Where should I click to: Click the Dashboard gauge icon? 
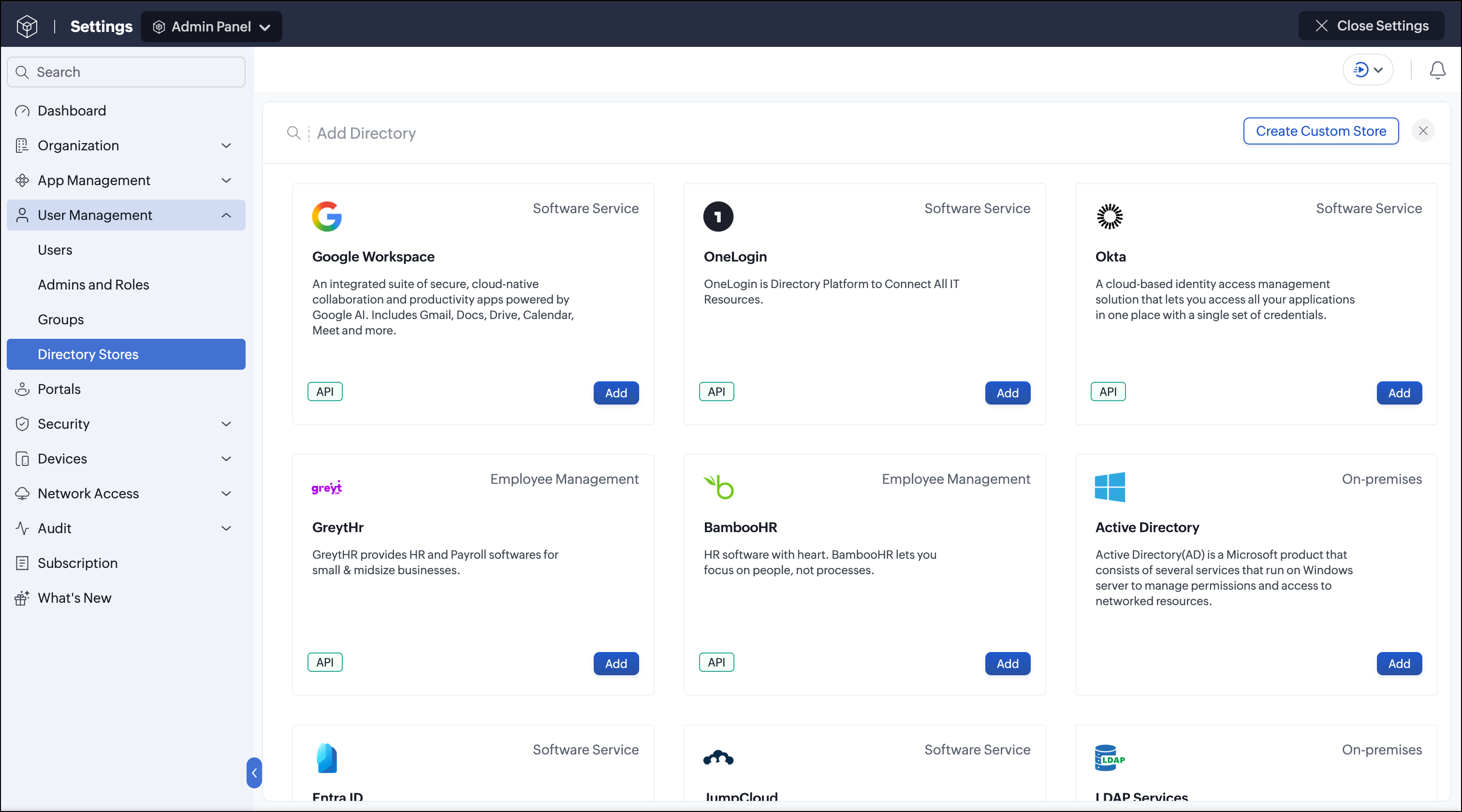22,111
